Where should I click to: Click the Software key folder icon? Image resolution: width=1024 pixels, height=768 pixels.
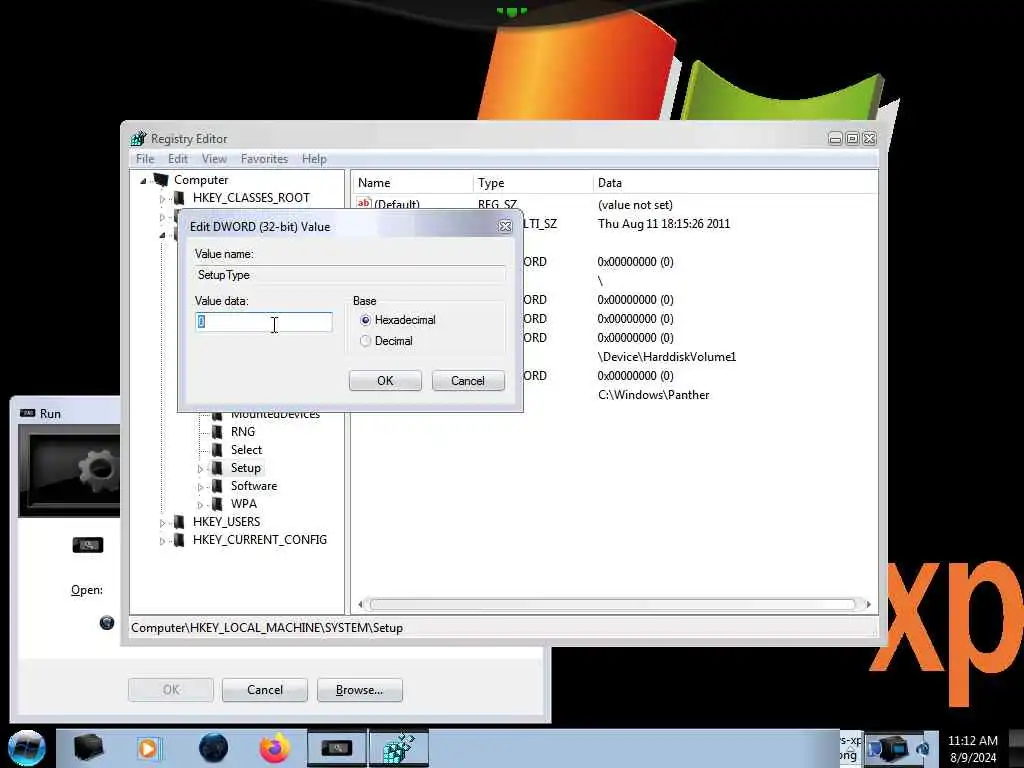coord(217,486)
